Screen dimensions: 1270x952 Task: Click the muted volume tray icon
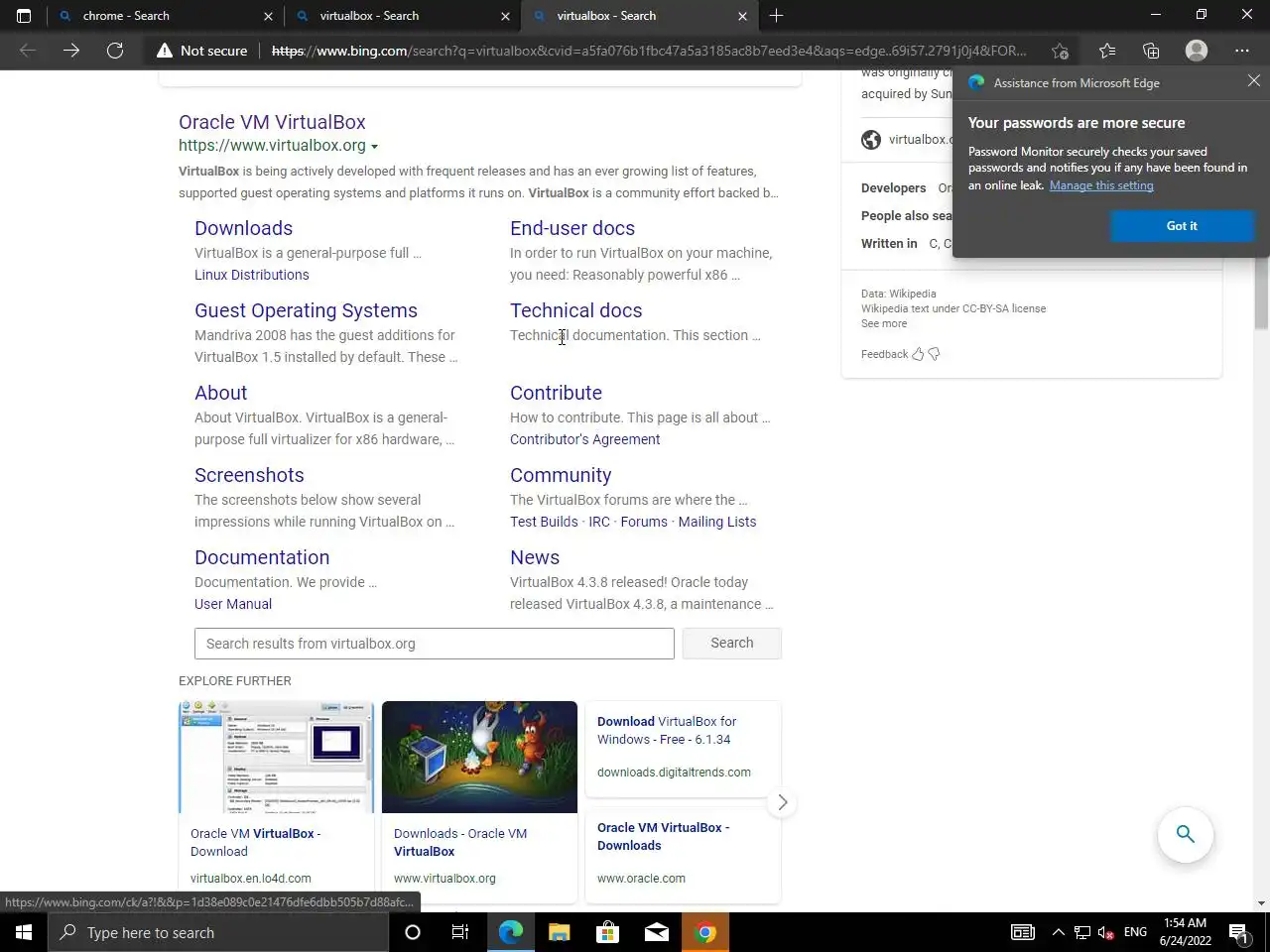tap(1105, 932)
